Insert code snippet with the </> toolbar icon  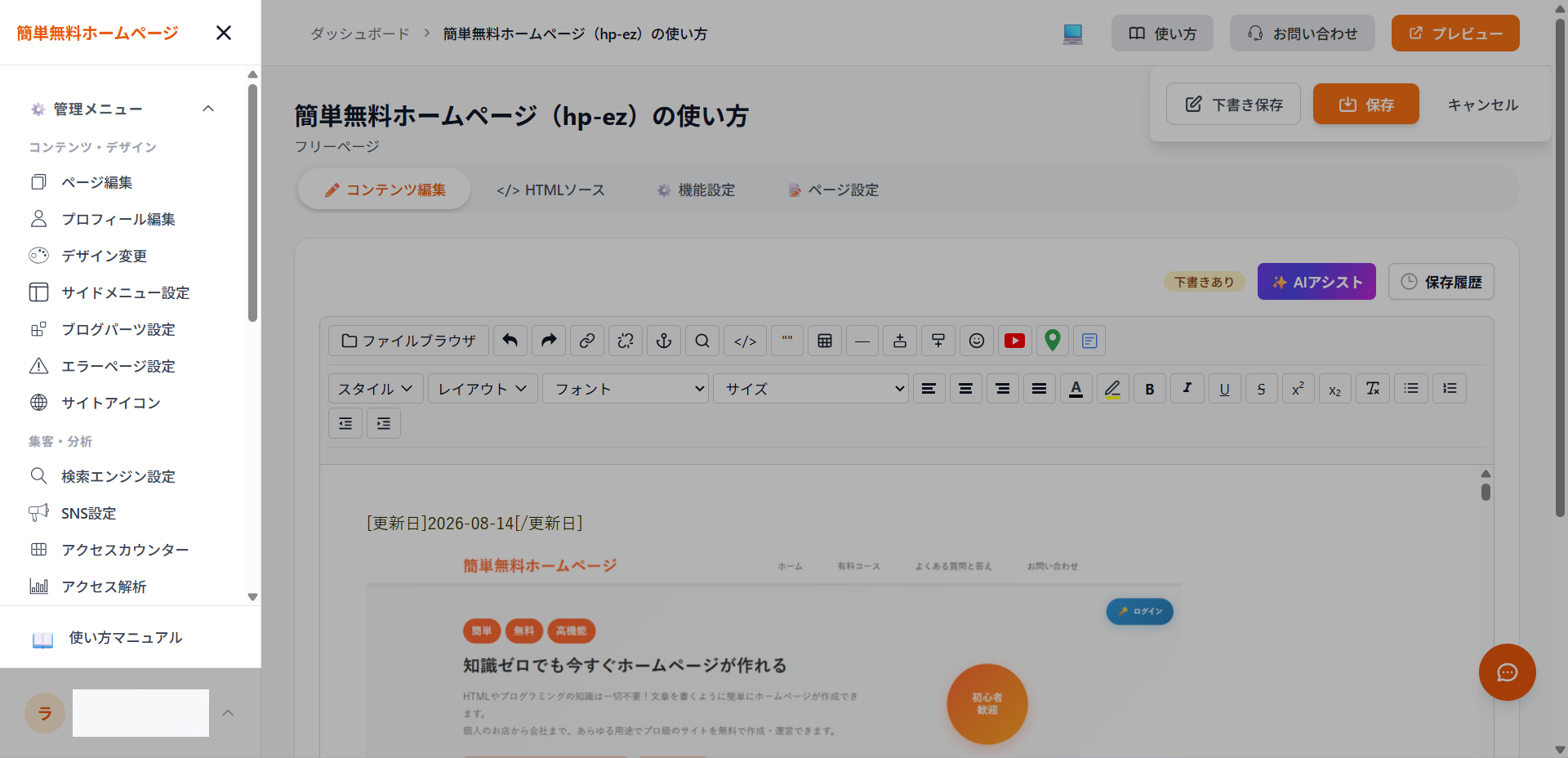[745, 341]
